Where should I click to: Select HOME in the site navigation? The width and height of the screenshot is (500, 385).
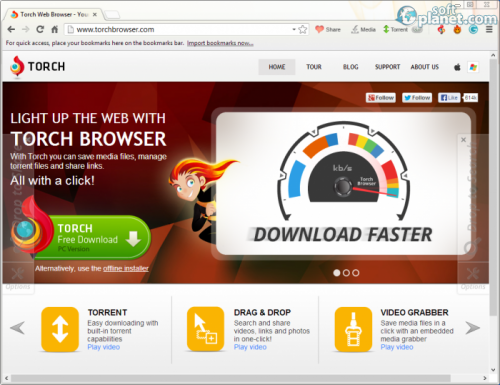277,67
